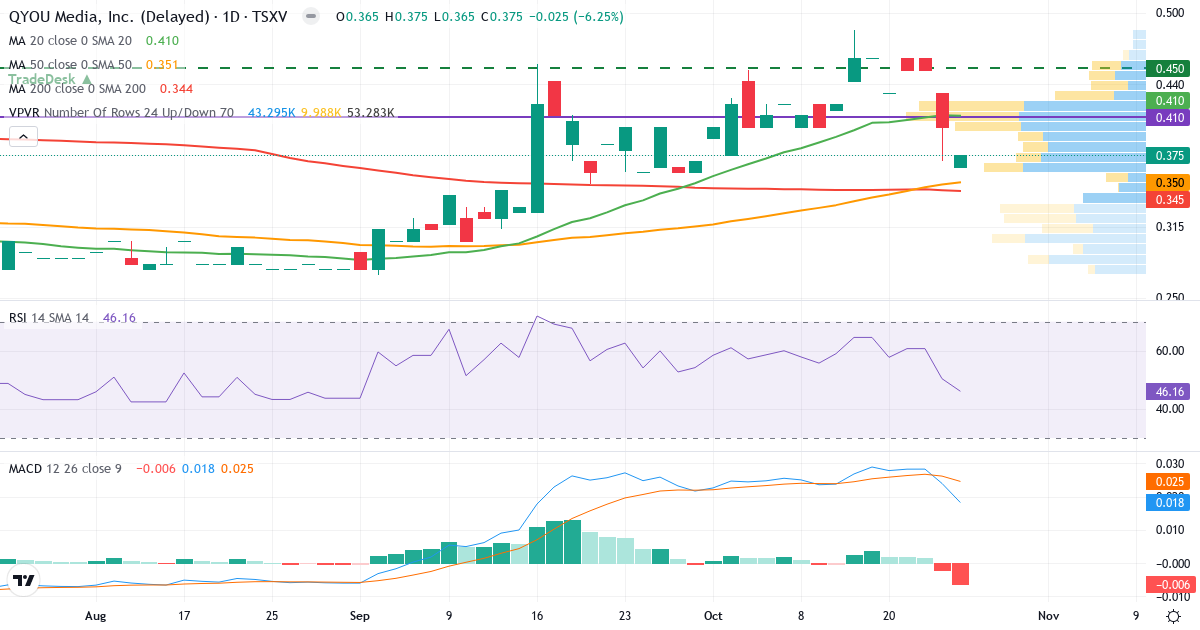1200x630 pixels.
Task: Click MA 50 value 0.351 in legend
Action: tap(162, 65)
